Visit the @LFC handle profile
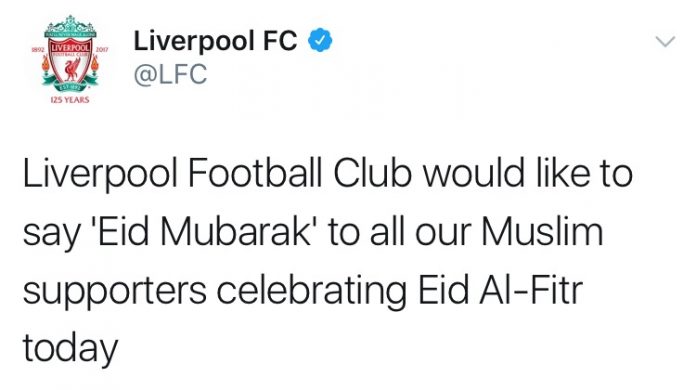The image size is (696, 390). coord(170,74)
